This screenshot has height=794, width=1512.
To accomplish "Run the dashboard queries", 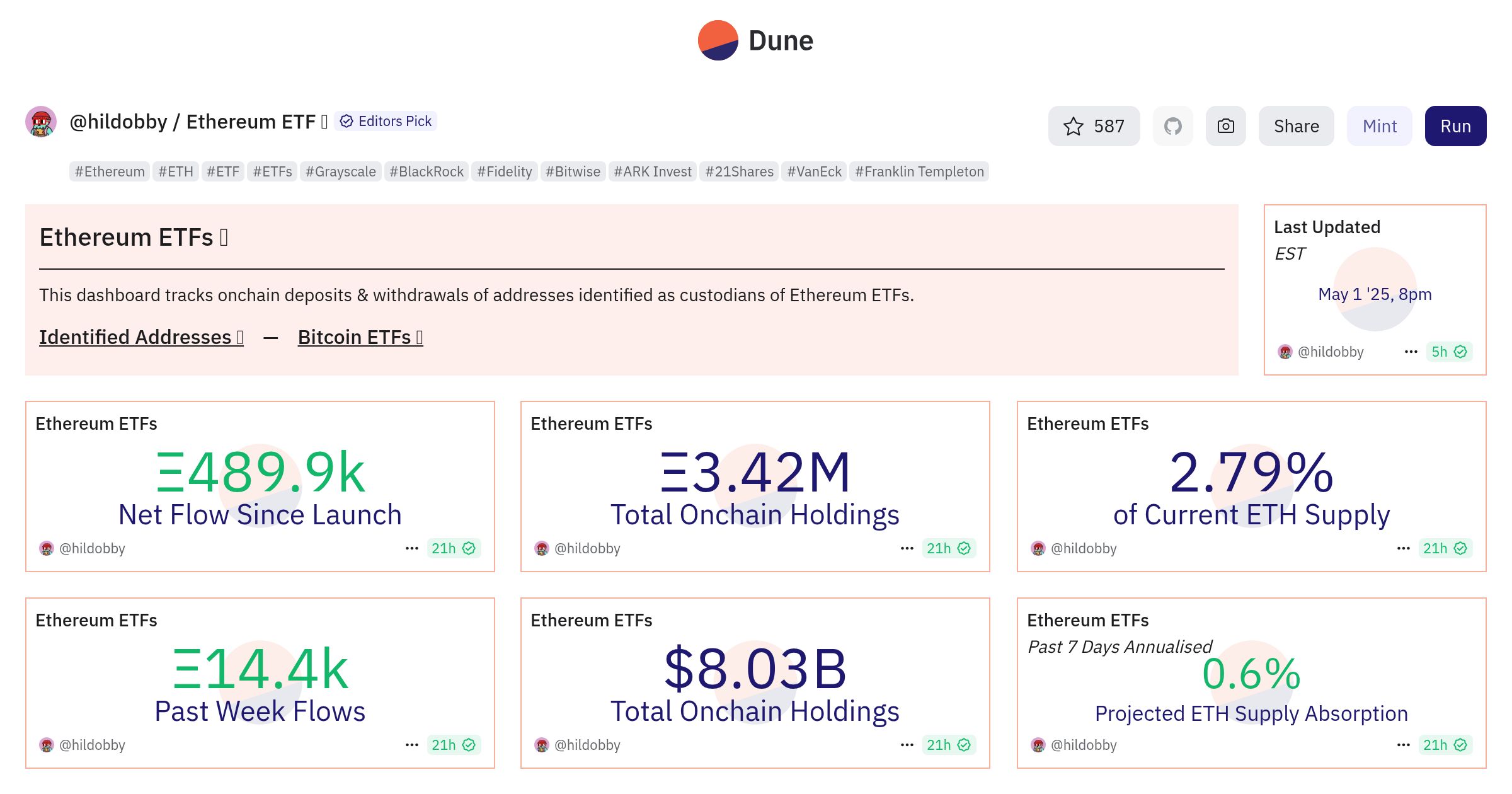I will click(1456, 126).
